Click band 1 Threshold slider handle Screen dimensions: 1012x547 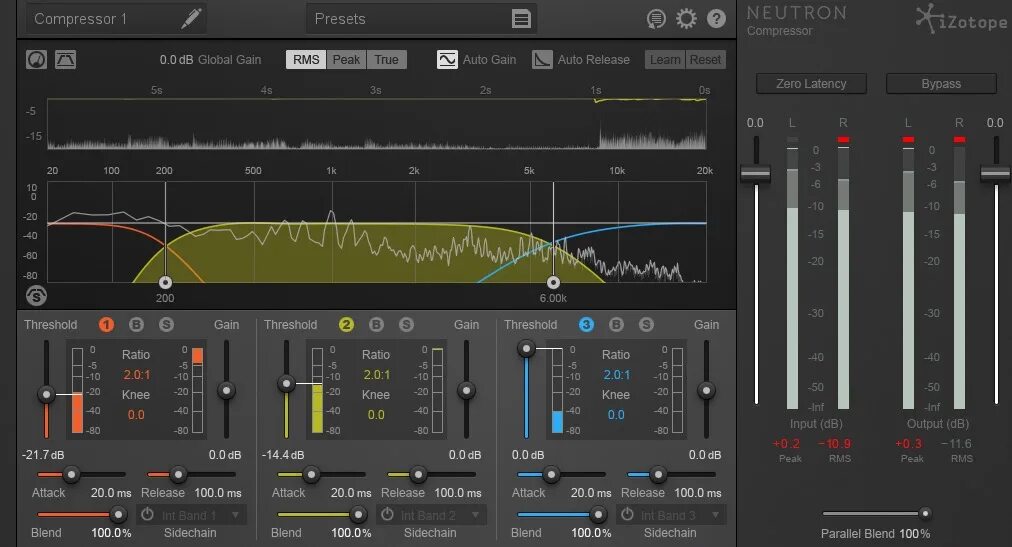coord(46,394)
